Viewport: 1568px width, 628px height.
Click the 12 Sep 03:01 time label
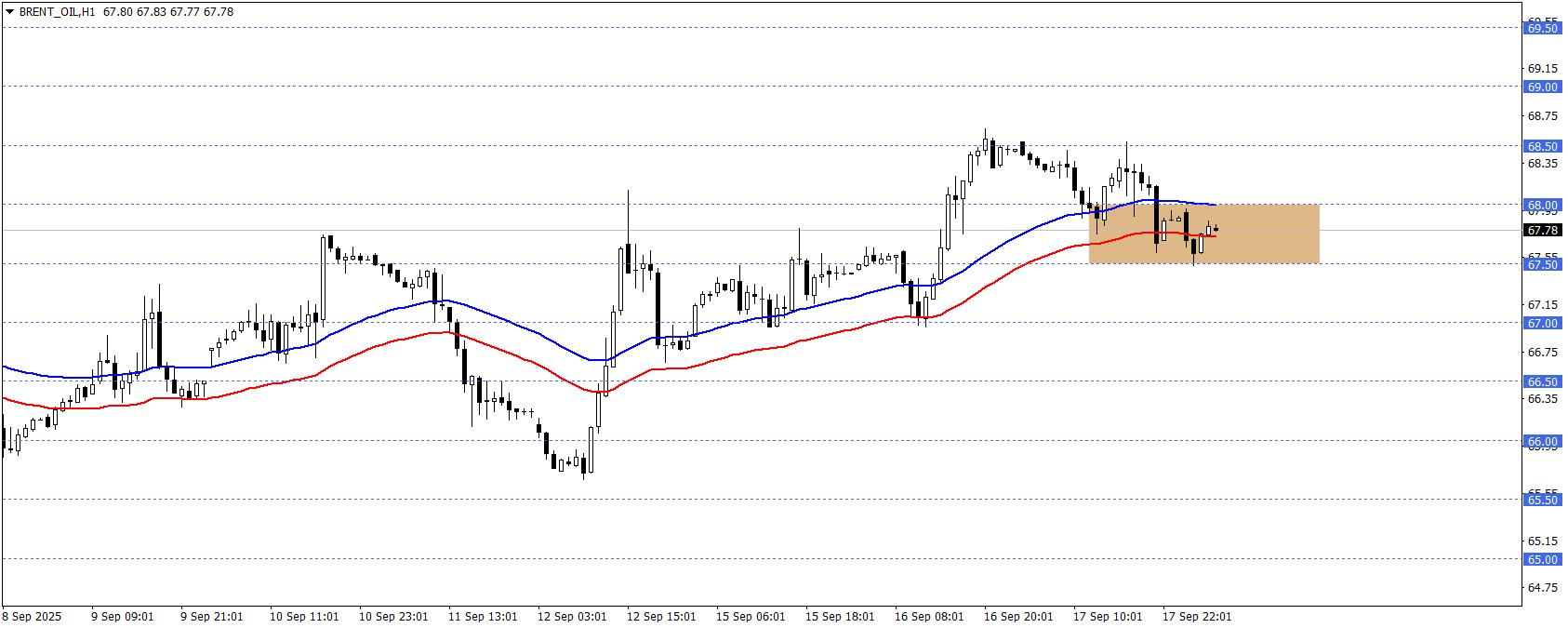(572, 616)
